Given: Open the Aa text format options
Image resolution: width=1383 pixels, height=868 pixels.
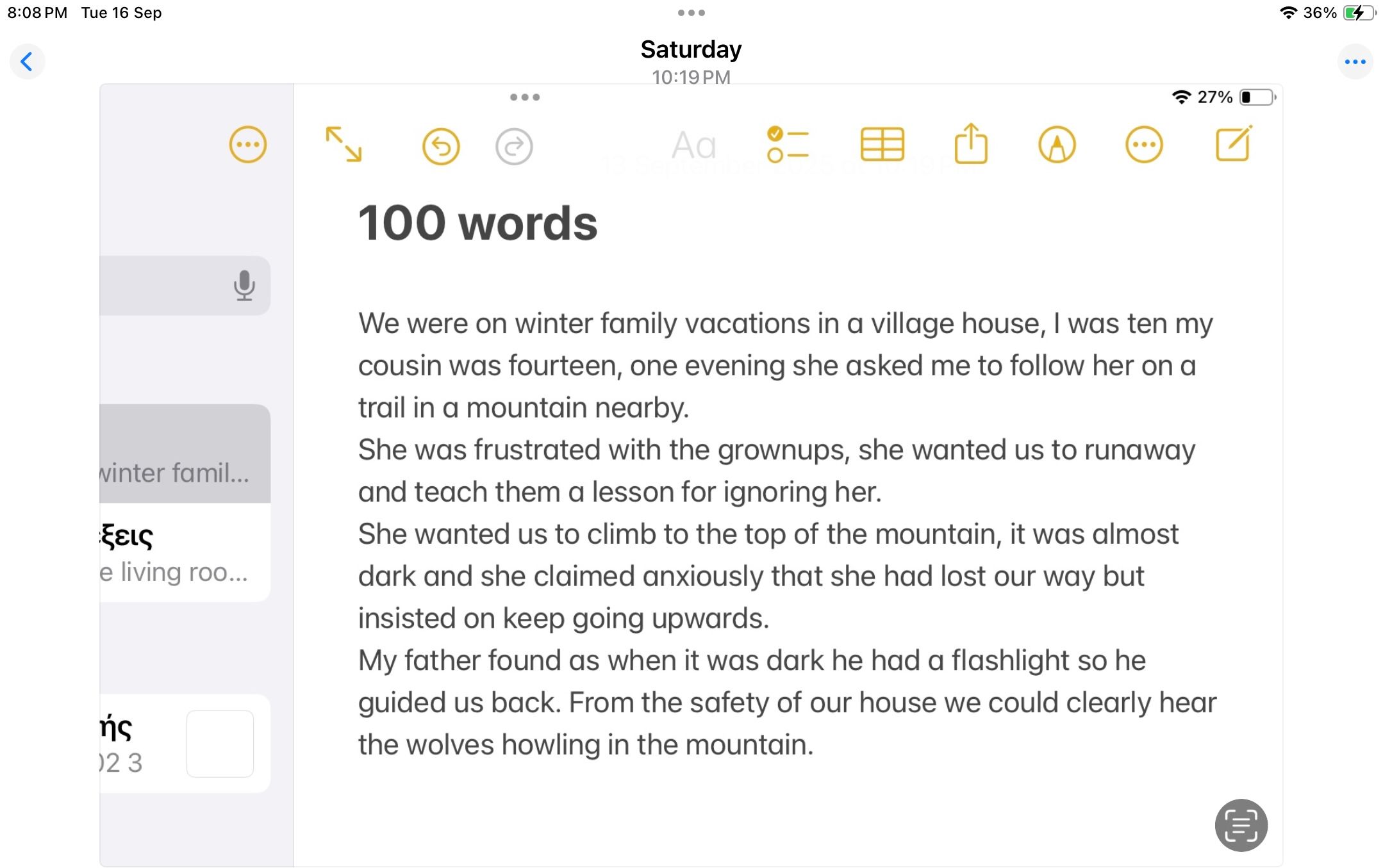Looking at the screenshot, I should (693, 145).
